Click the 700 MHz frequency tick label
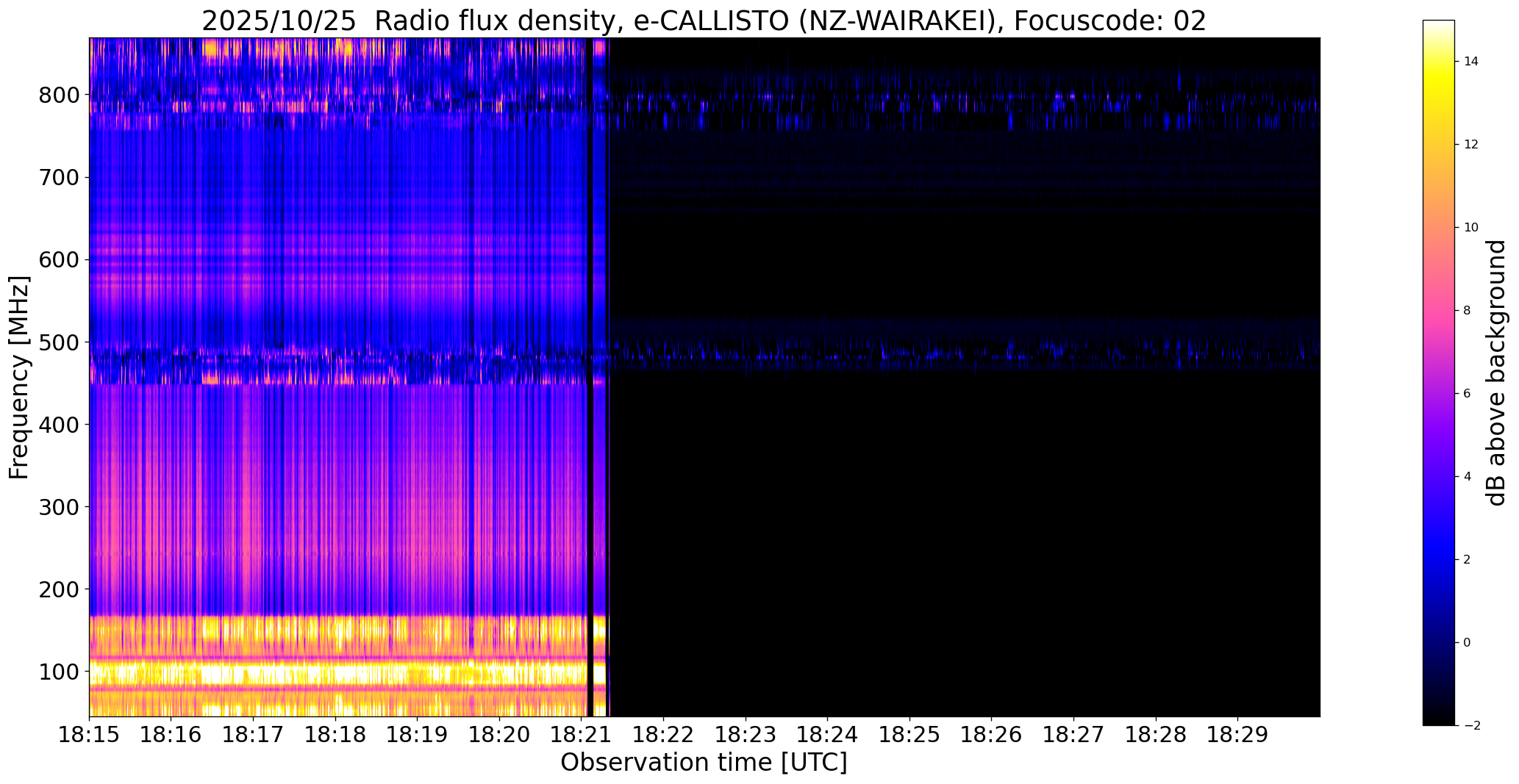Screen dimensions: 1519x784 pyautogui.click(x=60, y=178)
